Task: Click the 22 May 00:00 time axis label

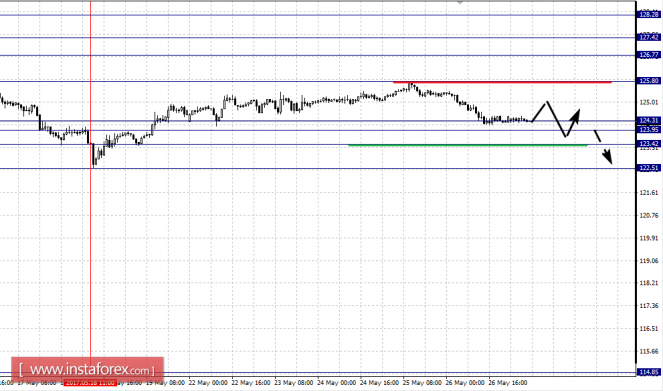Action: 208,383
